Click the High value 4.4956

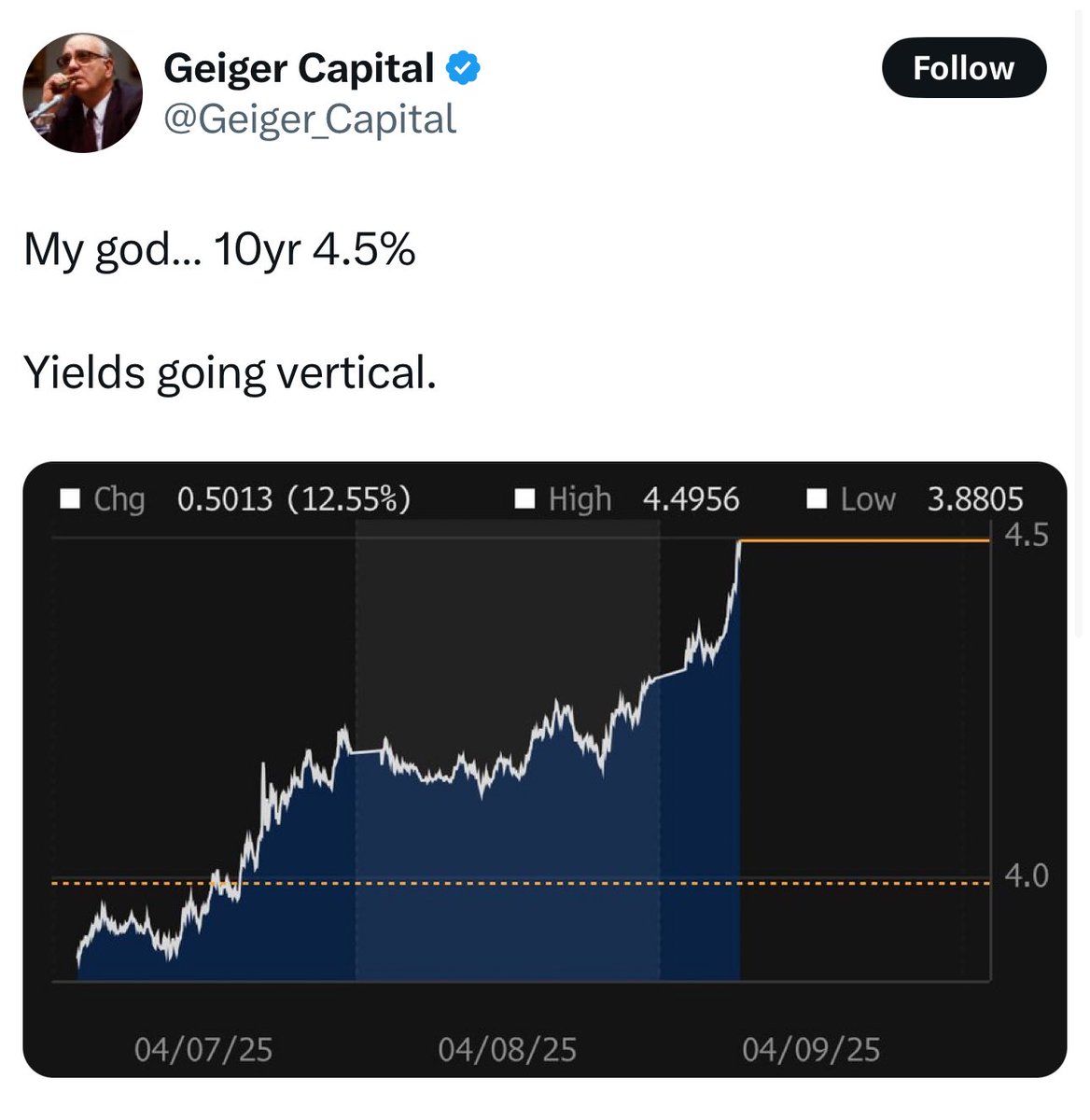point(691,499)
